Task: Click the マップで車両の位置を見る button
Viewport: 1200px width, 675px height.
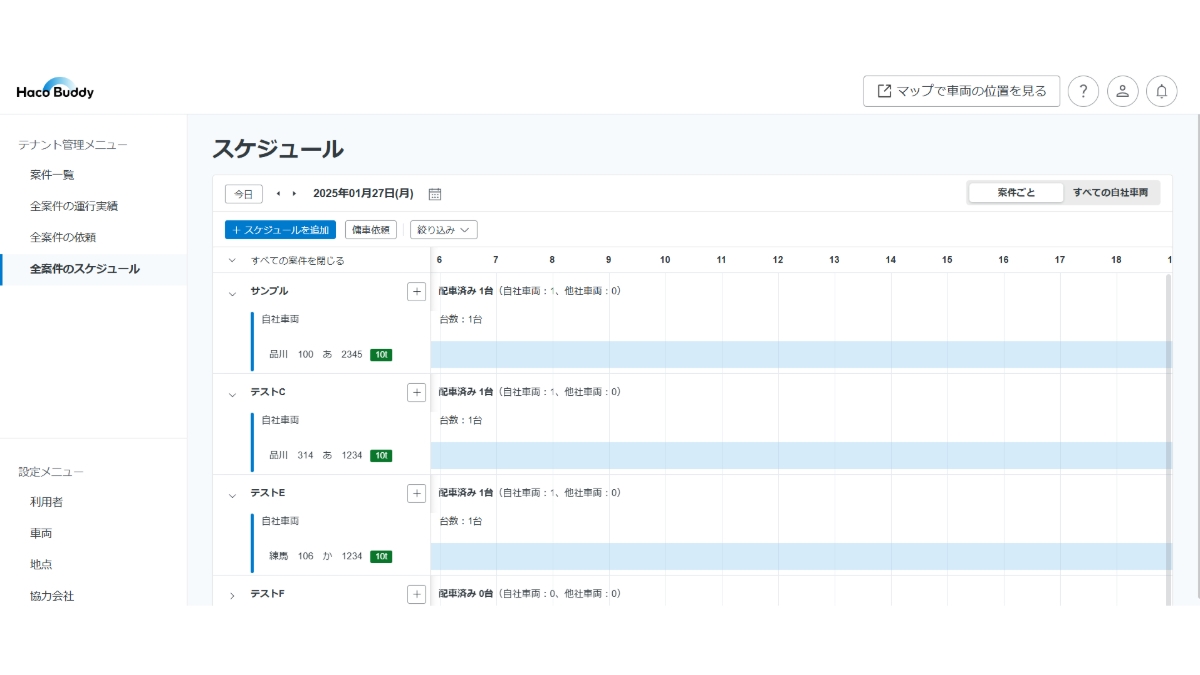Action: coord(961,91)
